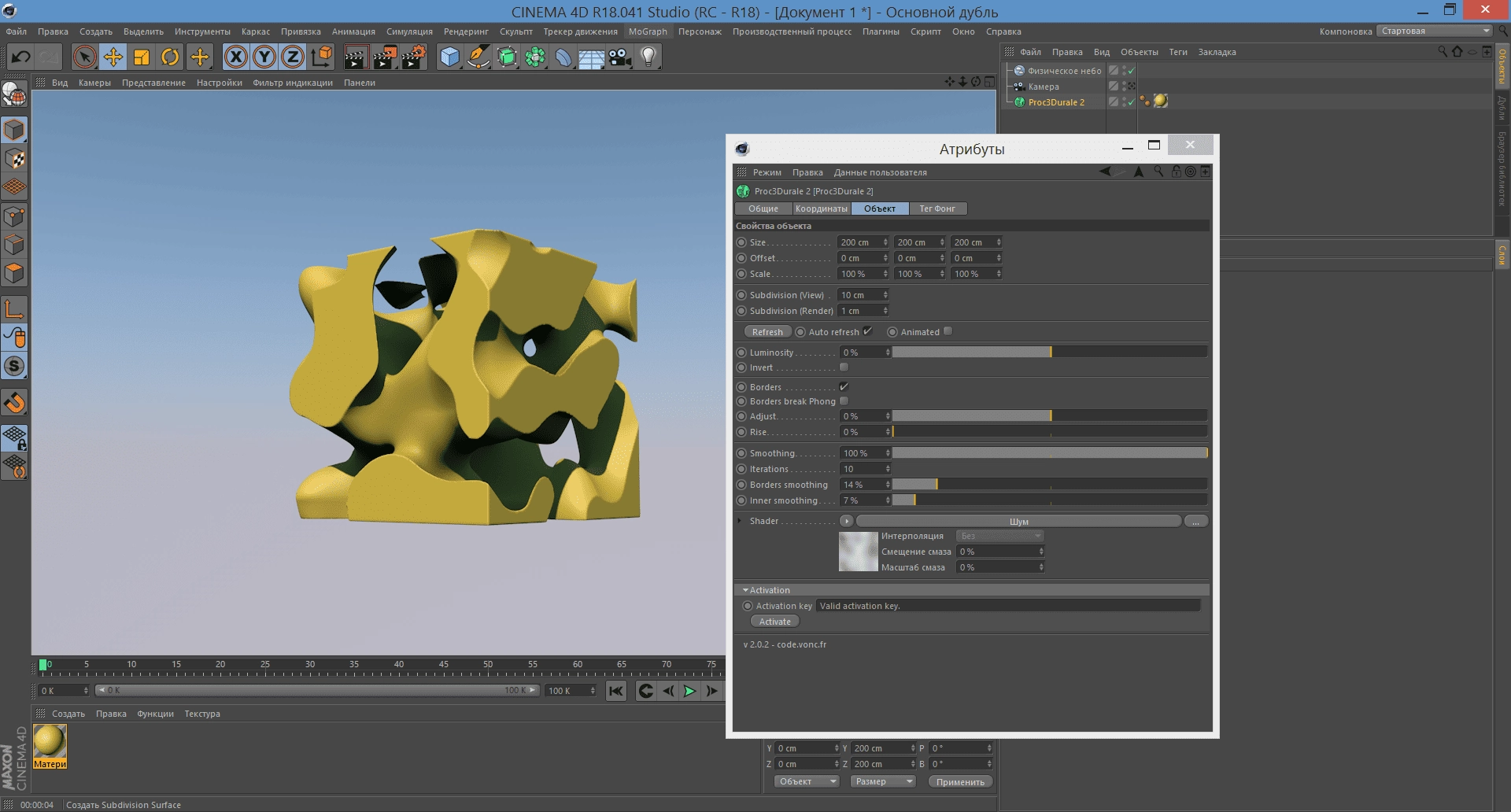Viewport: 1511px width, 812px height.
Task: Click the Iterations keyframe radio circle
Action: (x=741, y=469)
